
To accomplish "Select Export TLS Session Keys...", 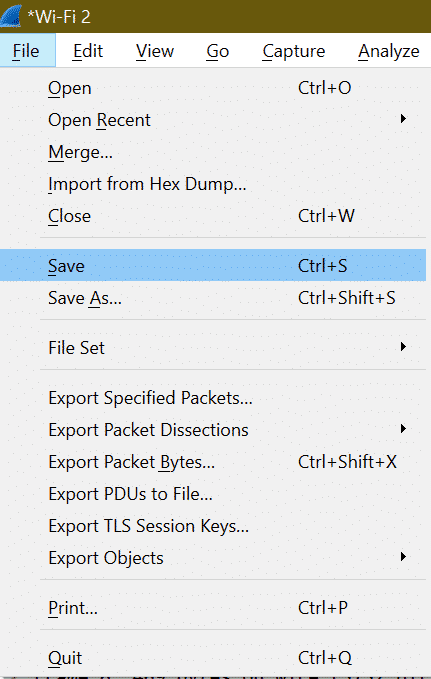I will click(213, 526).
